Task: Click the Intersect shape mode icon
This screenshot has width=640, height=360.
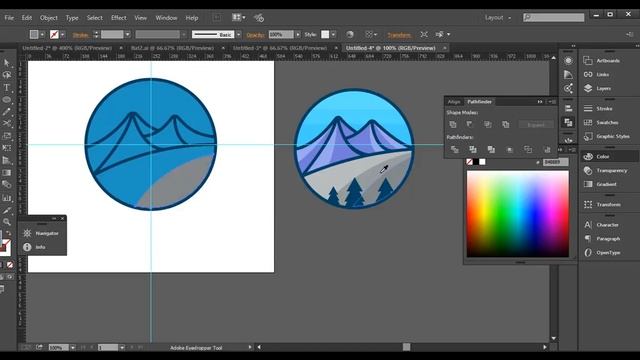Action: pos(487,124)
